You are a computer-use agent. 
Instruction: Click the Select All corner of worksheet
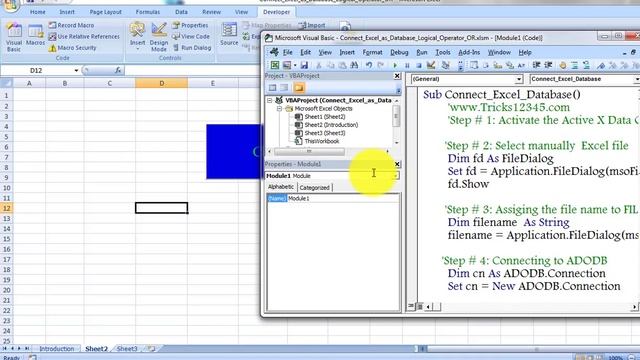click(x=7, y=83)
